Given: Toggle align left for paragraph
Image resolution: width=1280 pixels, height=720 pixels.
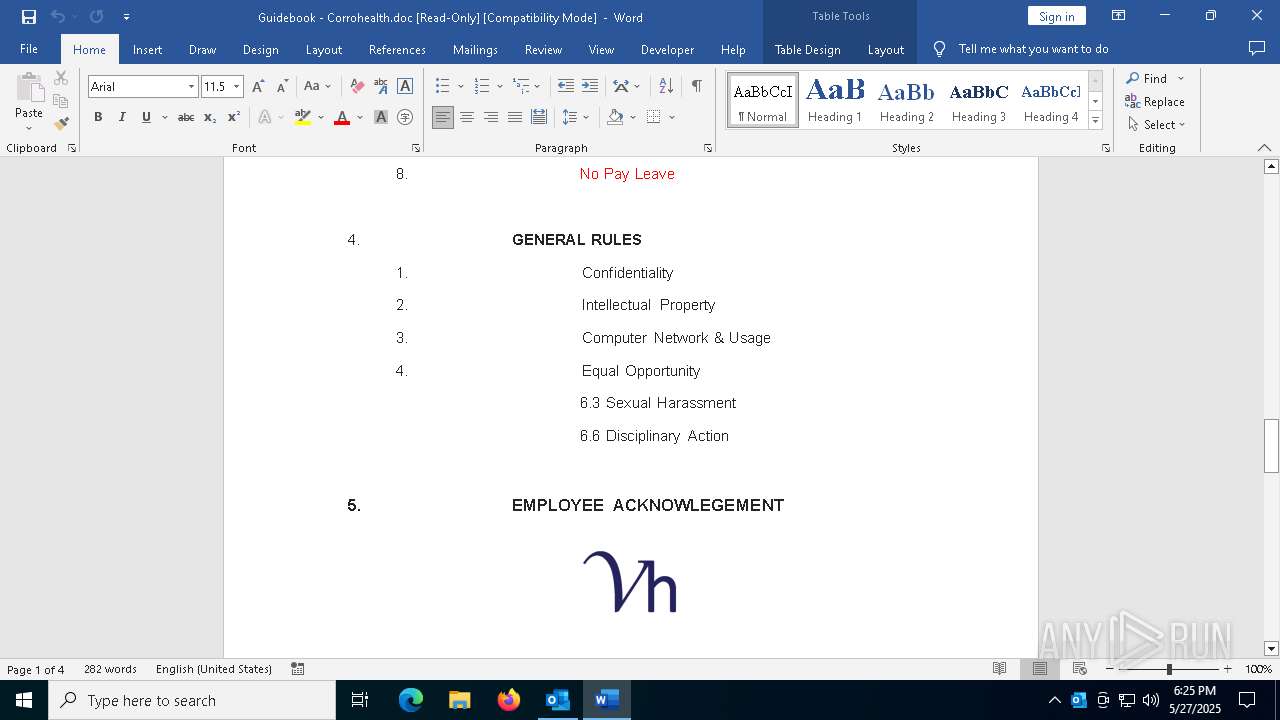Looking at the screenshot, I should [x=443, y=117].
